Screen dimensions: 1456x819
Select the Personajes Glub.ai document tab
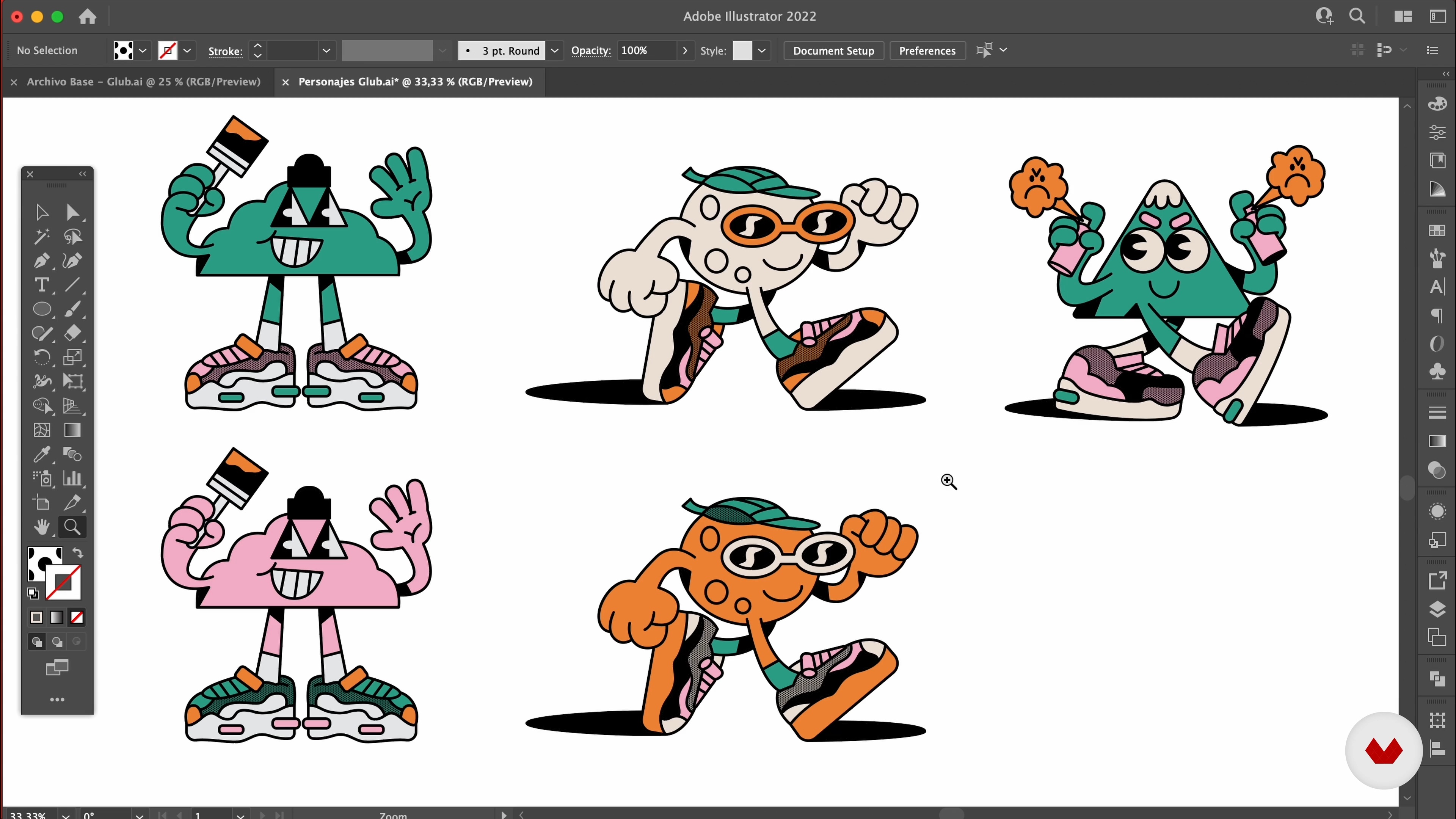[415, 82]
